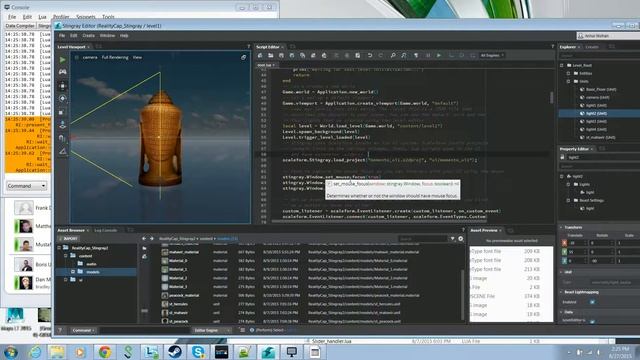Switch to the Create tab beside Explorer
640x360 pixels.
pos(592,47)
